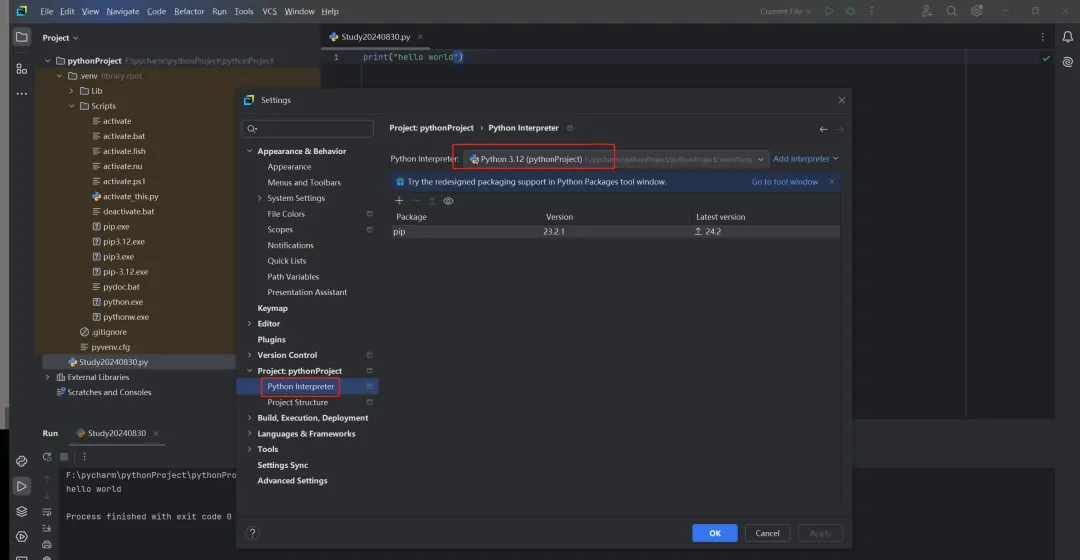Click the OK button
This screenshot has width=1080, height=560.
coord(714,533)
